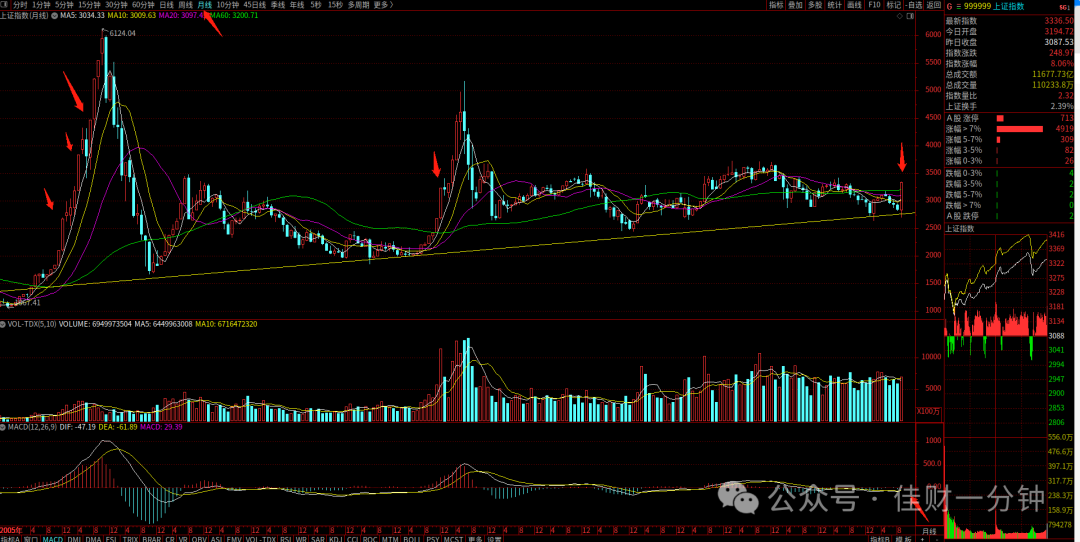Viewport: 1080px width, 542px height.
Task: Select the BRAR indicator tab
Action: click(x=152, y=538)
